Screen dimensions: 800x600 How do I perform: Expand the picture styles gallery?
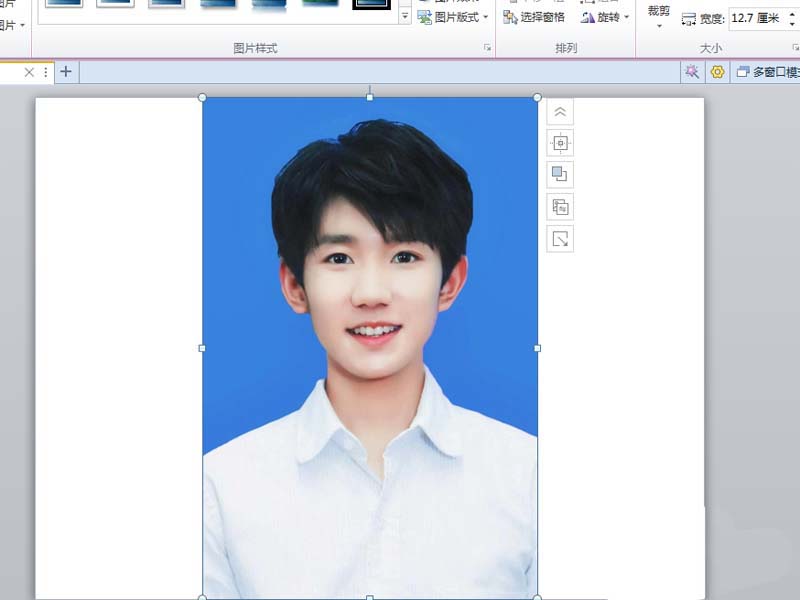coord(405,16)
